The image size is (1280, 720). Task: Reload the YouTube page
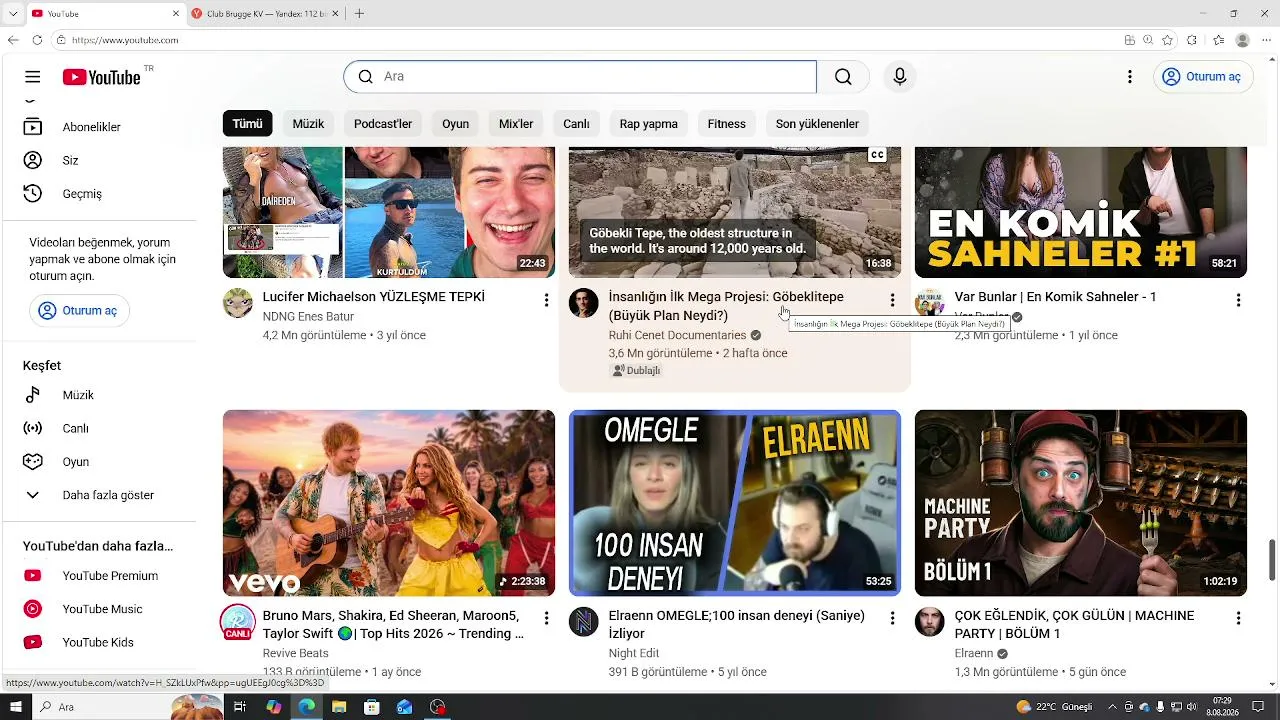[x=37, y=40]
